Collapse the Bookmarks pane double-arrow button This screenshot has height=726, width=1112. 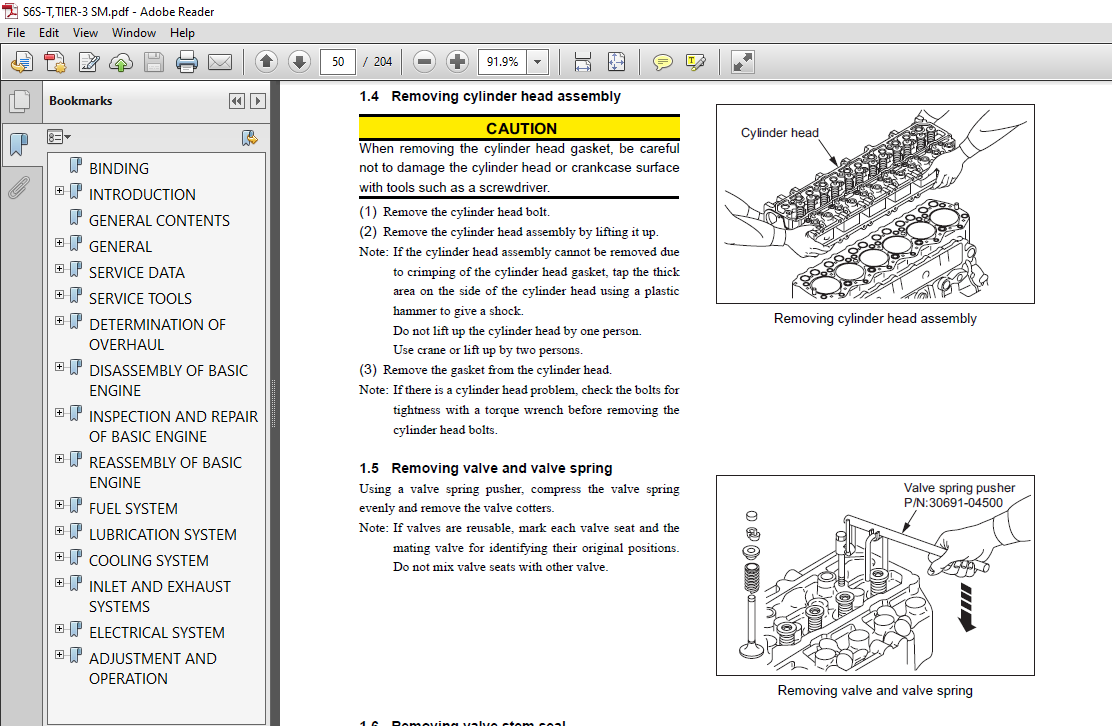[x=237, y=101]
